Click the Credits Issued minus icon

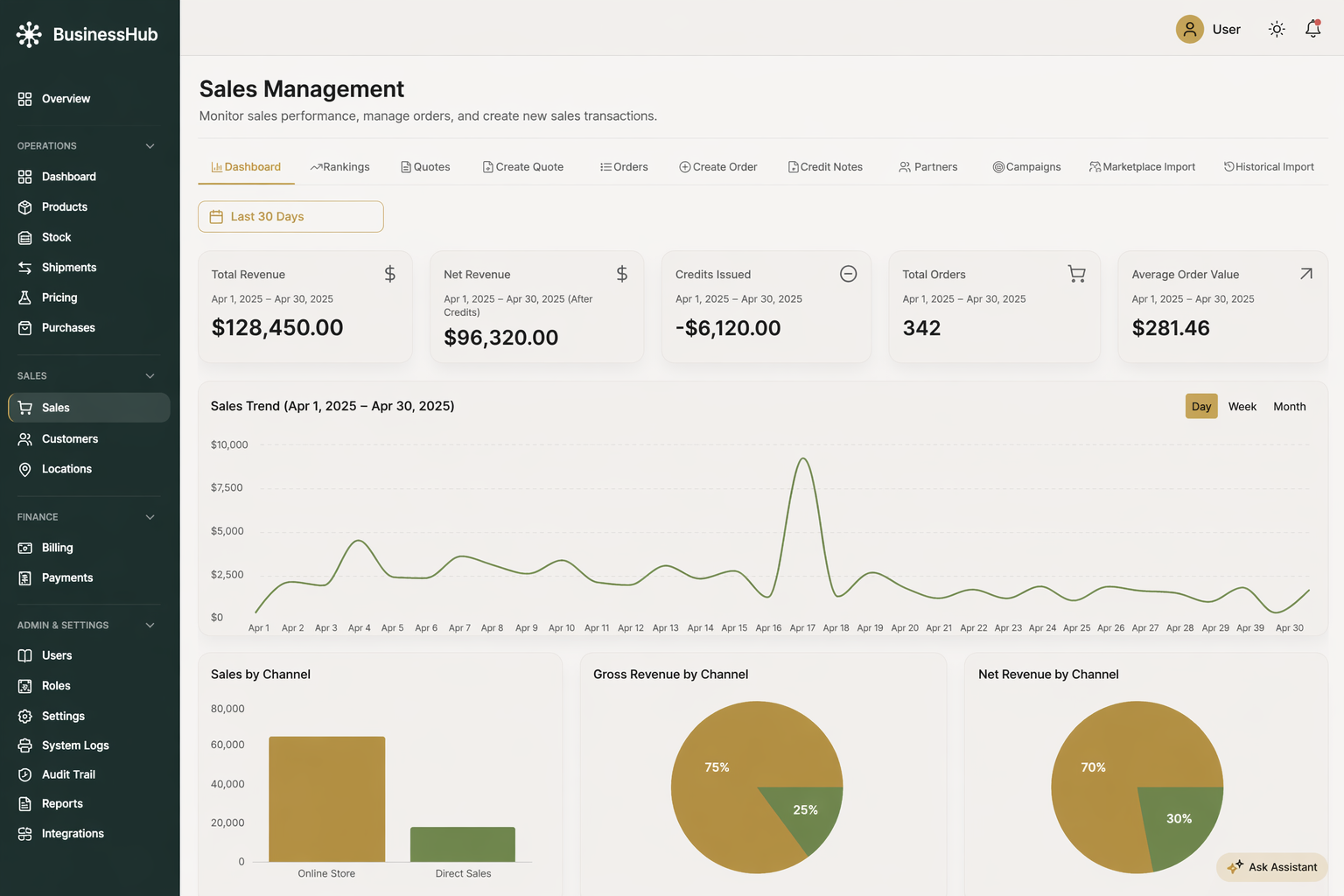[x=848, y=274]
